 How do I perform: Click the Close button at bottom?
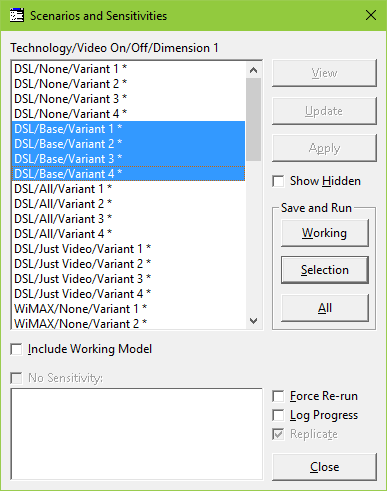click(325, 467)
